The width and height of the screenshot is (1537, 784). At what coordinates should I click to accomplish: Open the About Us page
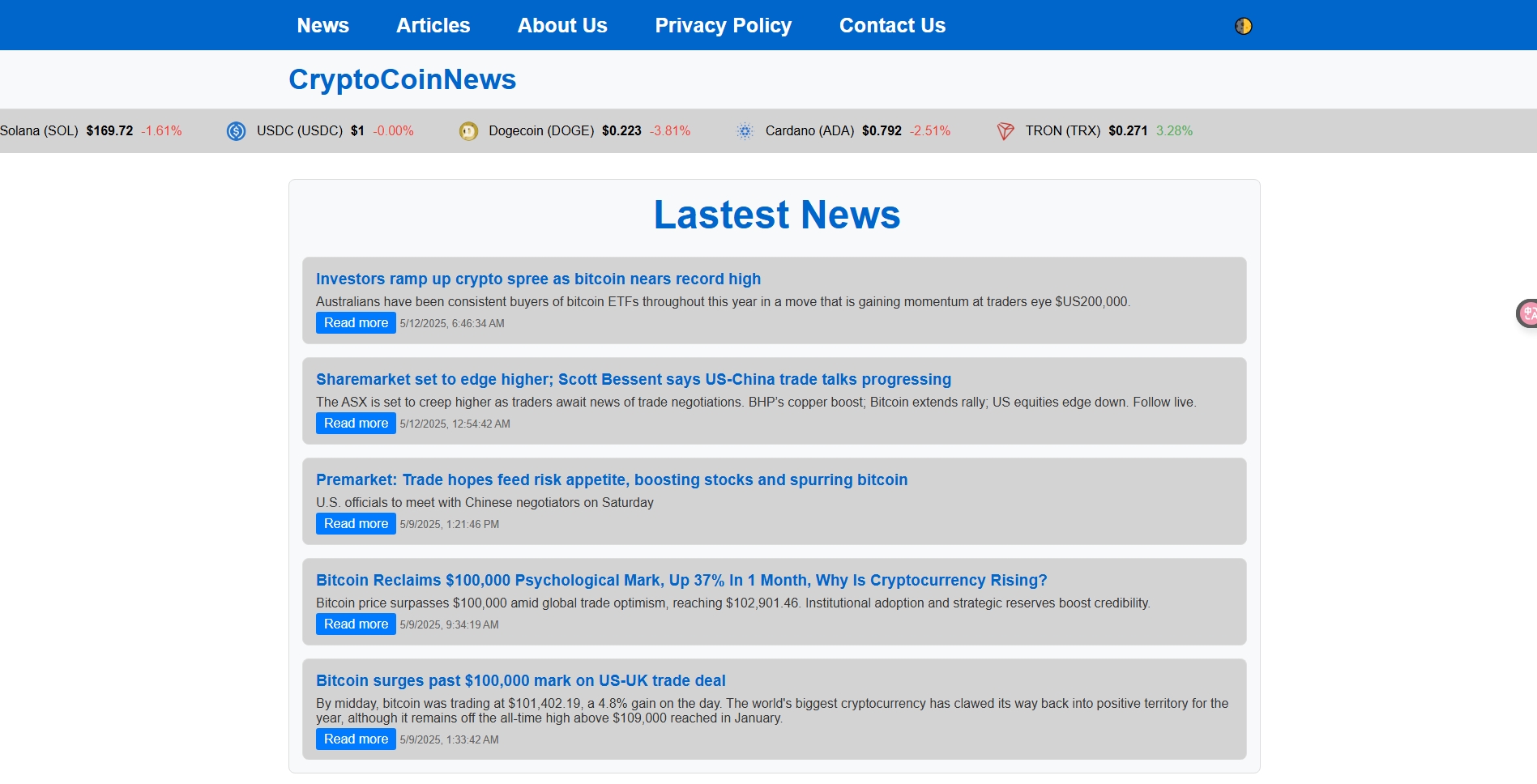click(x=562, y=25)
